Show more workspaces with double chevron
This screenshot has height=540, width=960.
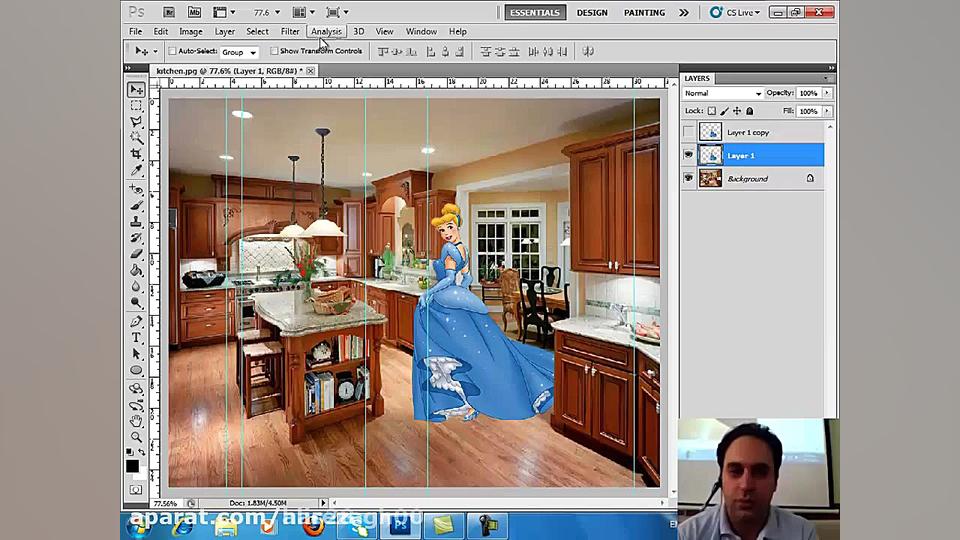684,12
